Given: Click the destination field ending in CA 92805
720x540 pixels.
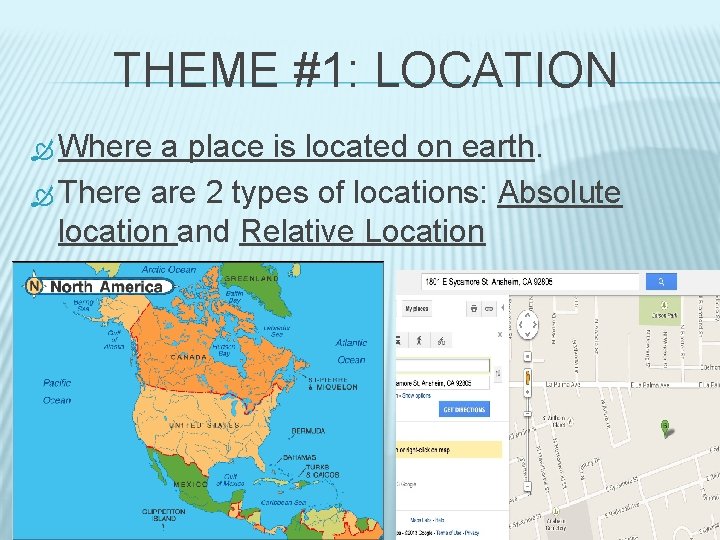Looking at the screenshot, I should pos(443,382).
